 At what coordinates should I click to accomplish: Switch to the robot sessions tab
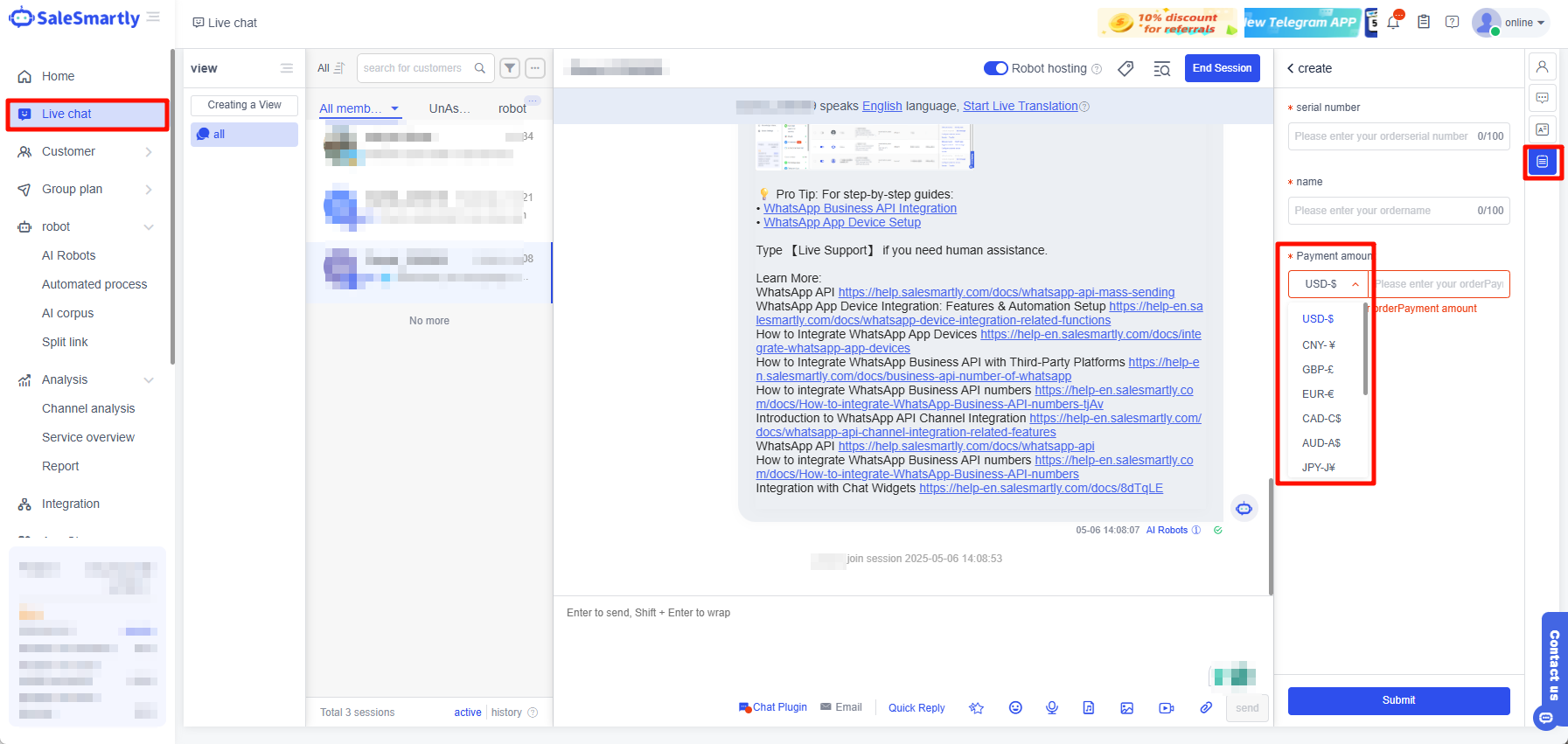pos(512,108)
